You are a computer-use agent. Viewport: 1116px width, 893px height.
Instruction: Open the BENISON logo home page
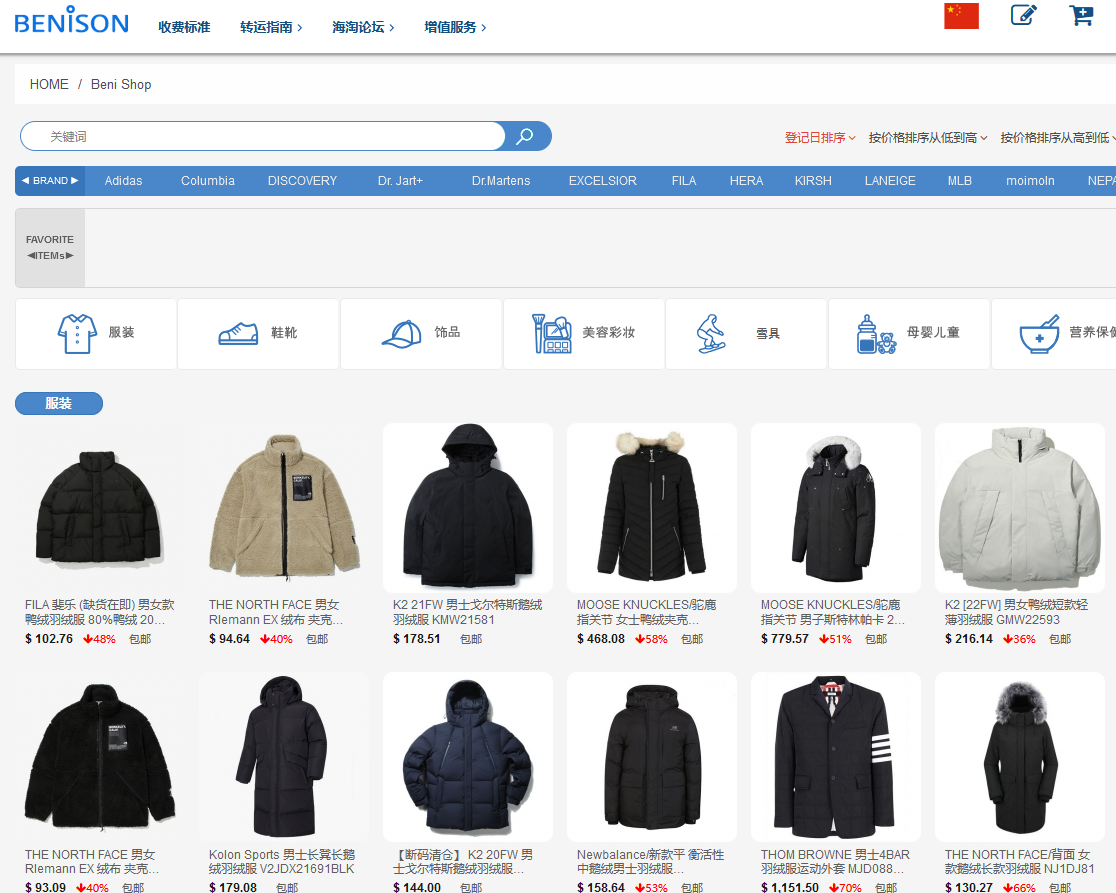(x=71, y=20)
